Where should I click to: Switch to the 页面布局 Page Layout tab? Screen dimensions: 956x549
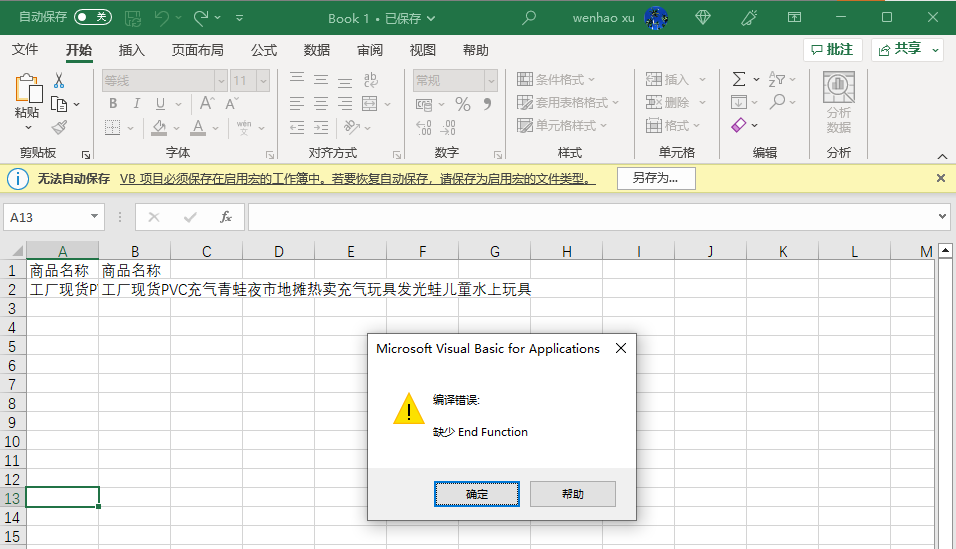point(198,50)
